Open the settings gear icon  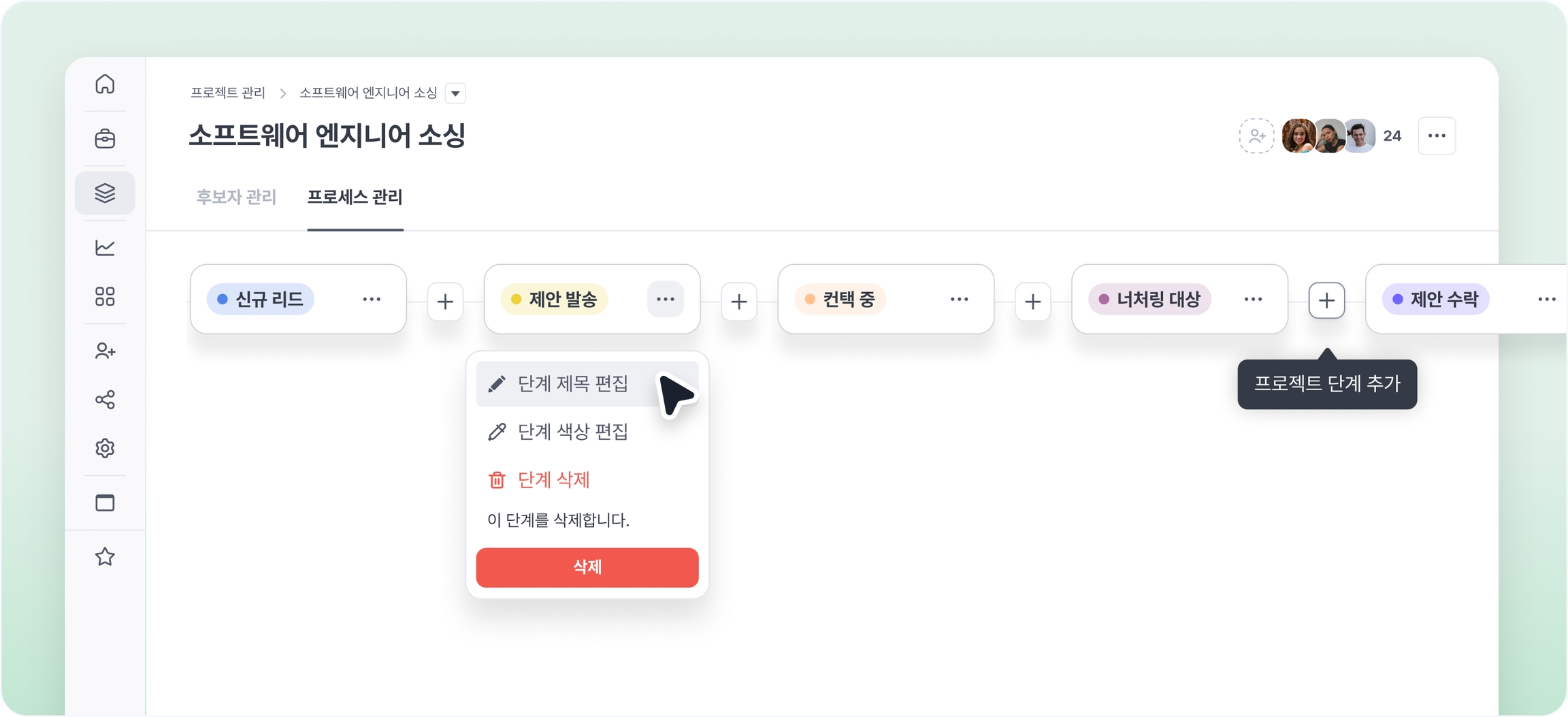tap(105, 448)
